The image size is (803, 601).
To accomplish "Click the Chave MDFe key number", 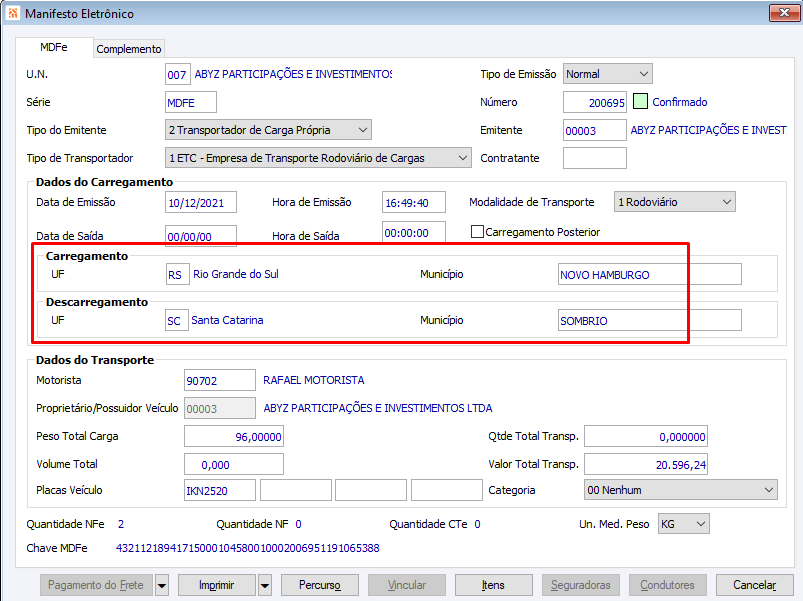I will pos(248,548).
